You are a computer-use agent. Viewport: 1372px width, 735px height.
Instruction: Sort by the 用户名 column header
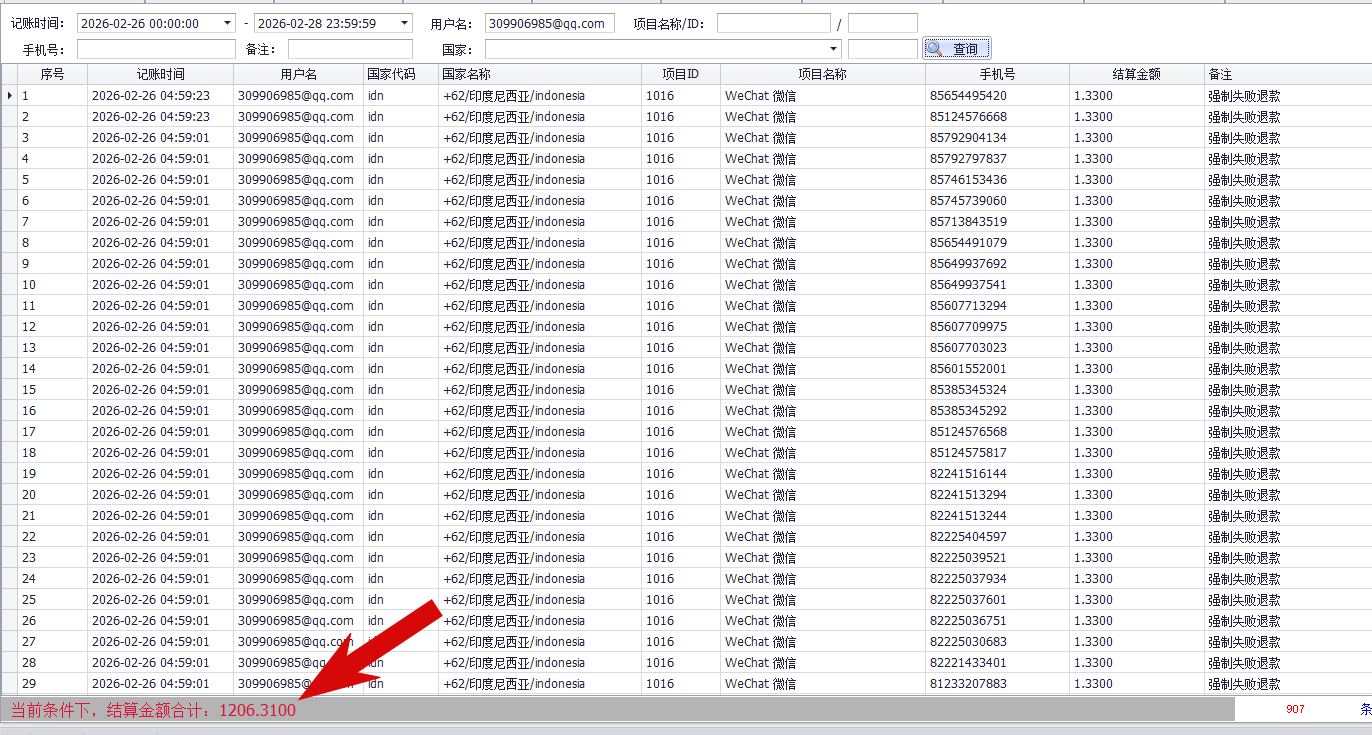click(x=298, y=74)
